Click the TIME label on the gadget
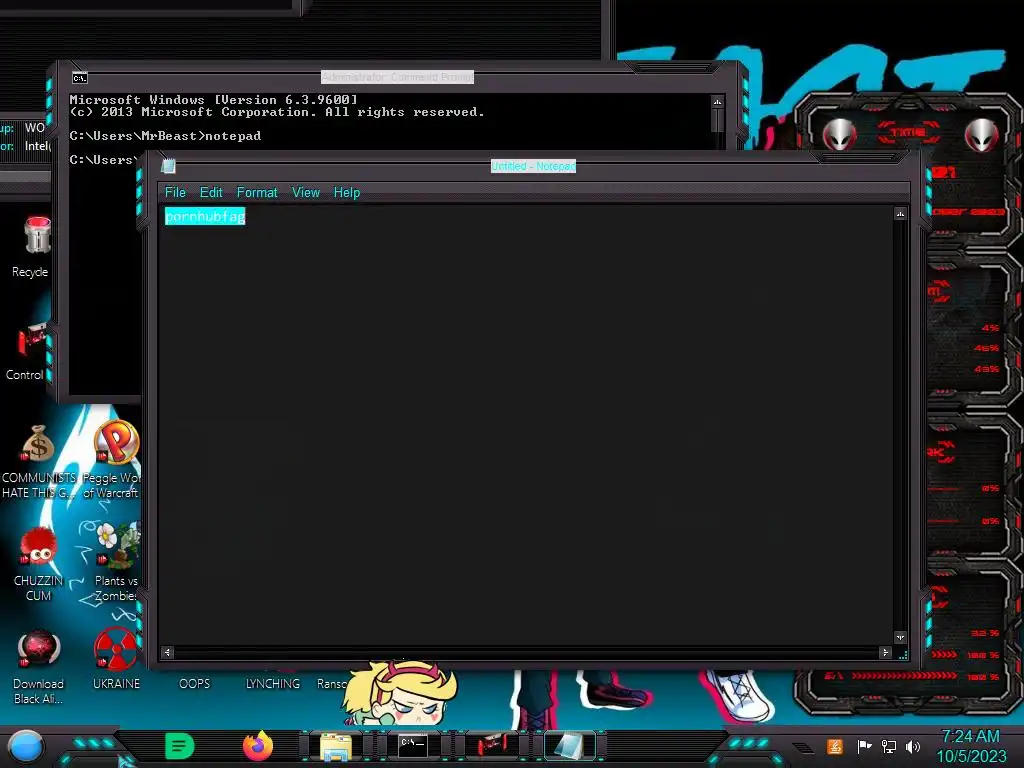Screen dimensions: 1024x768 pos(908,133)
